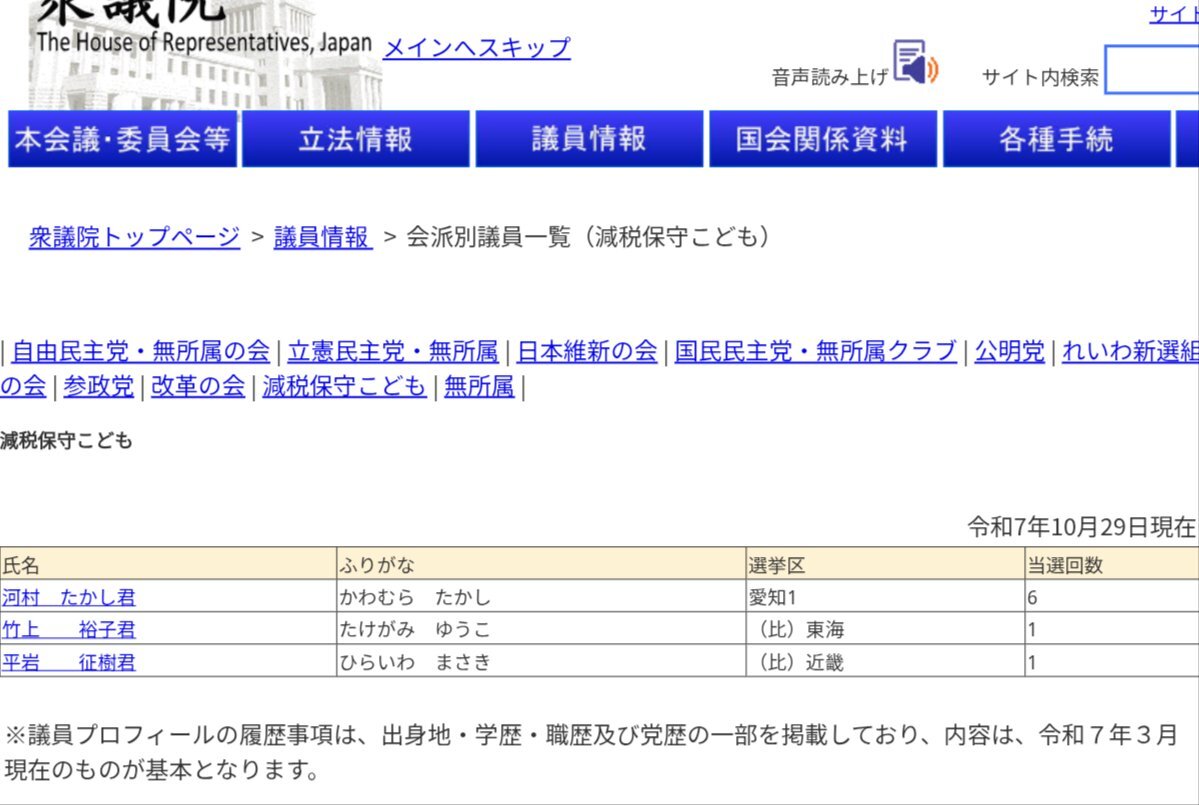Select the かわむら たかし reading cell
The width and height of the screenshot is (1199, 805).
(541, 596)
